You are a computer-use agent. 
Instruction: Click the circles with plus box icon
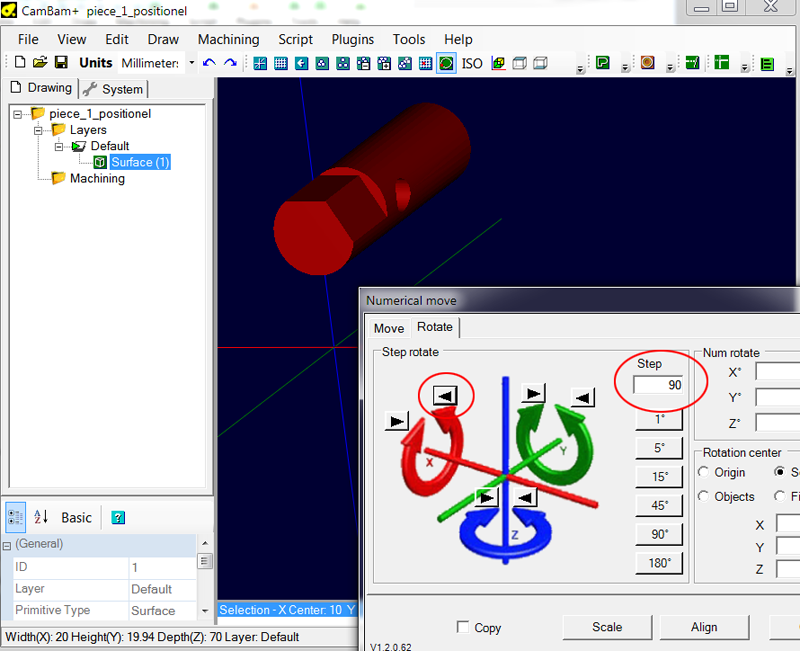384,63
